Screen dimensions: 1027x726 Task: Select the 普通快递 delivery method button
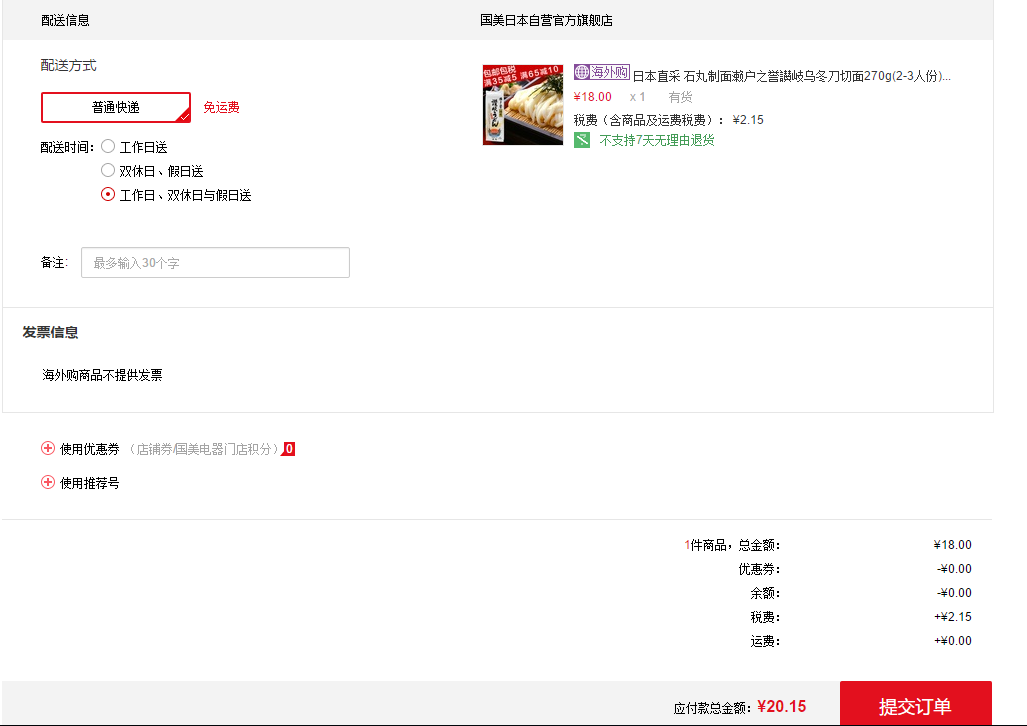point(116,107)
